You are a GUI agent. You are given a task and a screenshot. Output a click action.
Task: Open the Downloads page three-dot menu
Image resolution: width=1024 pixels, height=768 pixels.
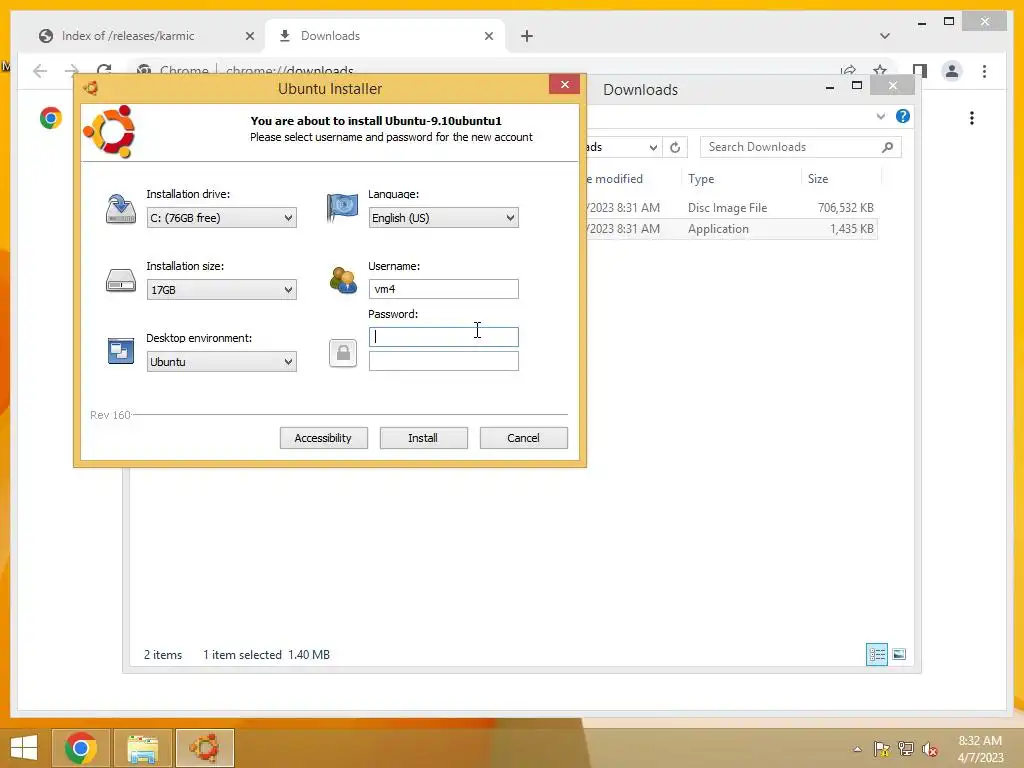pos(972,118)
